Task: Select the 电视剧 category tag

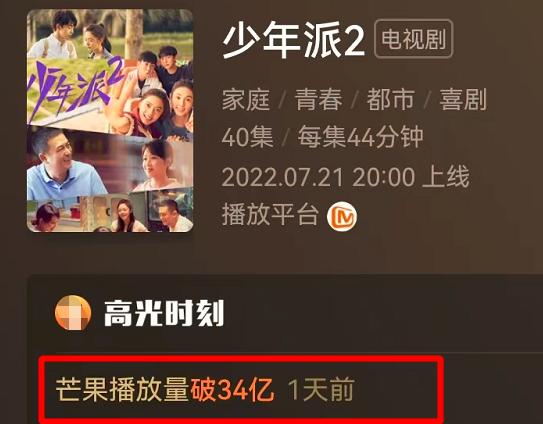Action: [x=414, y=38]
